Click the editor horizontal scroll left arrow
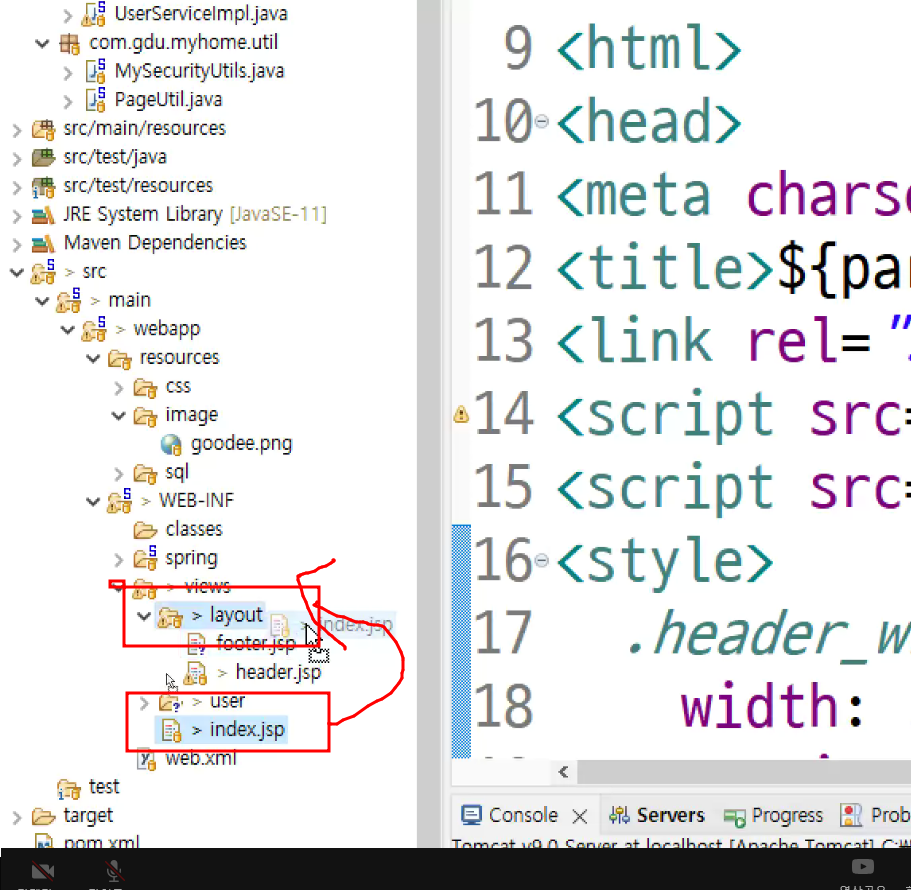911x890 pixels. coord(563,771)
